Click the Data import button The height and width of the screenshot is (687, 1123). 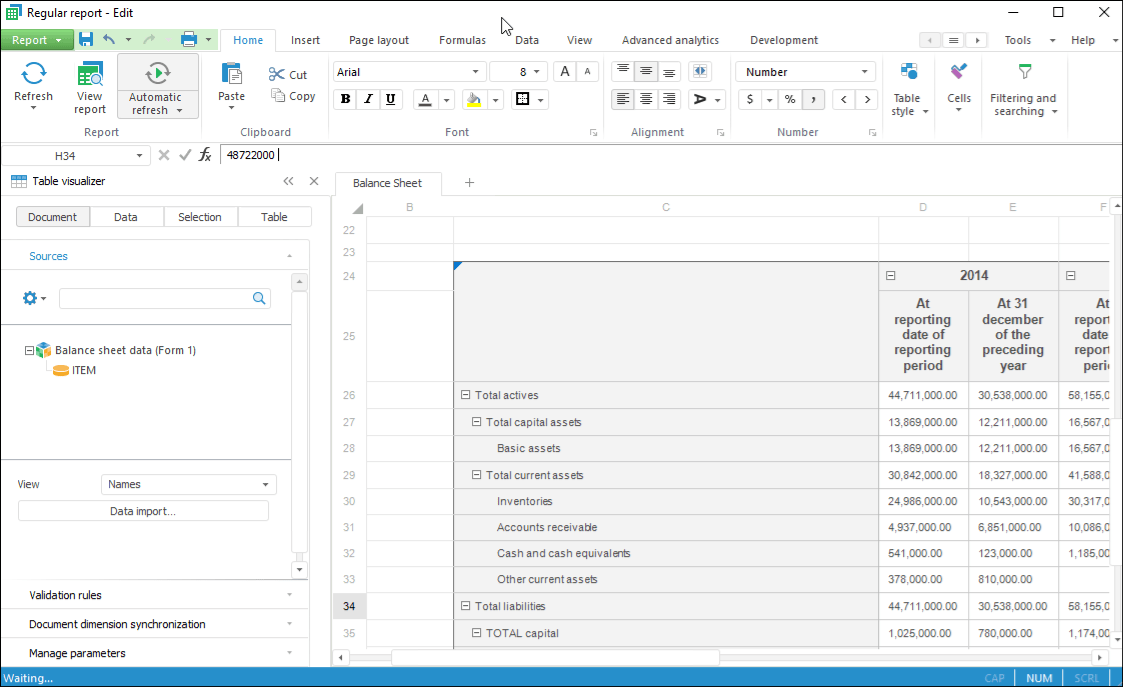(x=143, y=511)
